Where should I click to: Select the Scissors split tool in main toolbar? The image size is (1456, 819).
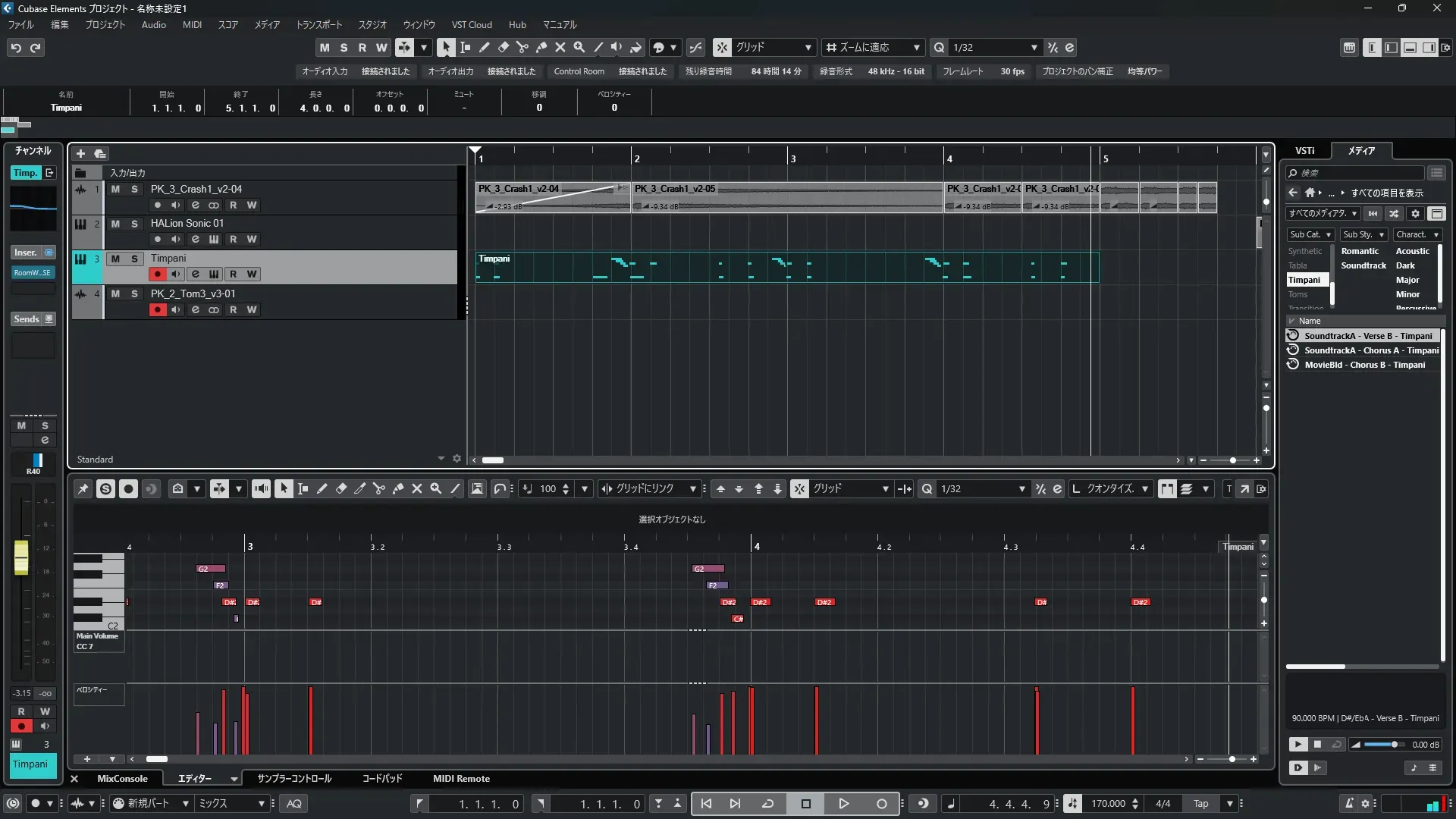pyautogui.click(x=522, y=47)
